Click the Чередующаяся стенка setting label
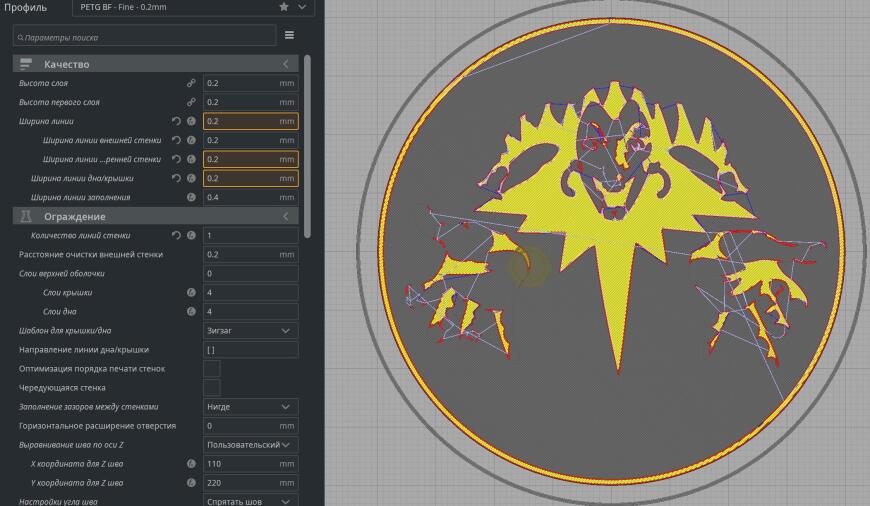Image resolution: width=870 pixels, height=506 pixels. [x=62, y=388]
